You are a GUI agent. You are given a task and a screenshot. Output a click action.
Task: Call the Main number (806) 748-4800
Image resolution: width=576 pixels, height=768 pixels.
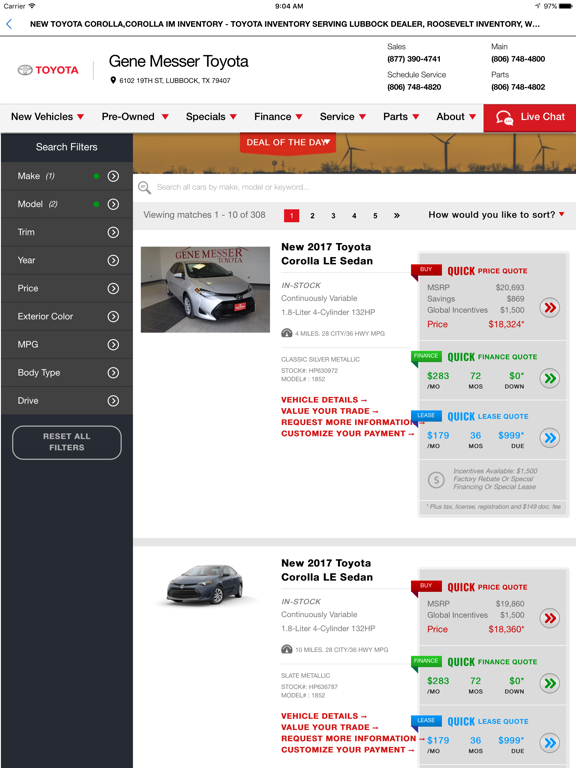518,59
